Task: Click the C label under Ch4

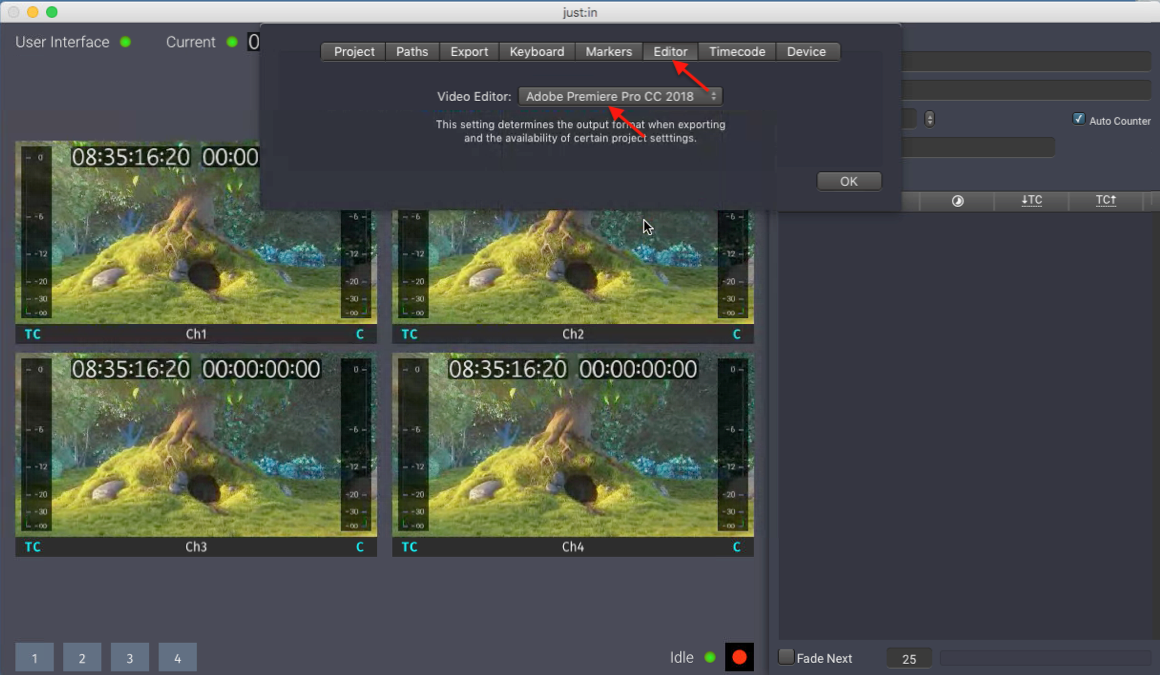Action: [x=736, y=547]
